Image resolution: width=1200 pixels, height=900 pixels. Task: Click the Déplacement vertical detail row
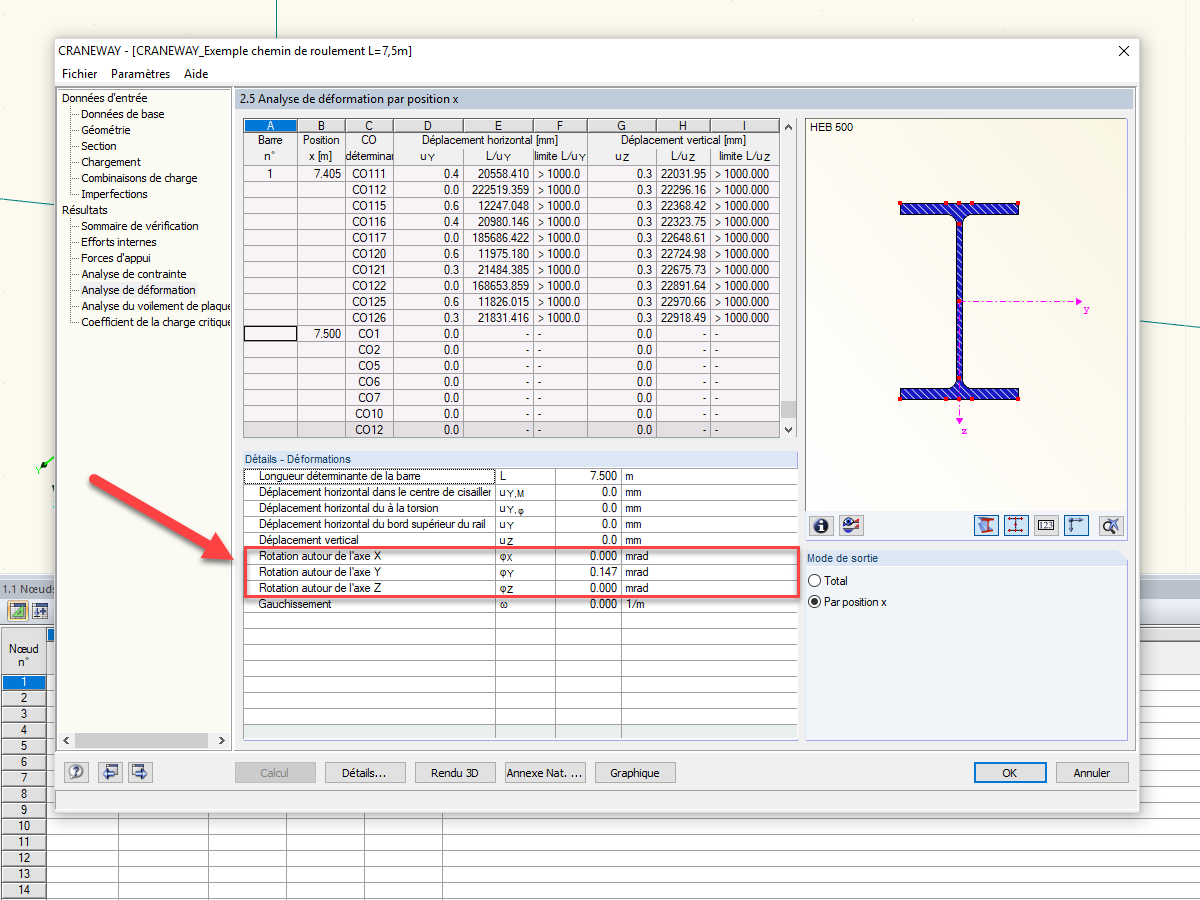[x=521, y=540]
